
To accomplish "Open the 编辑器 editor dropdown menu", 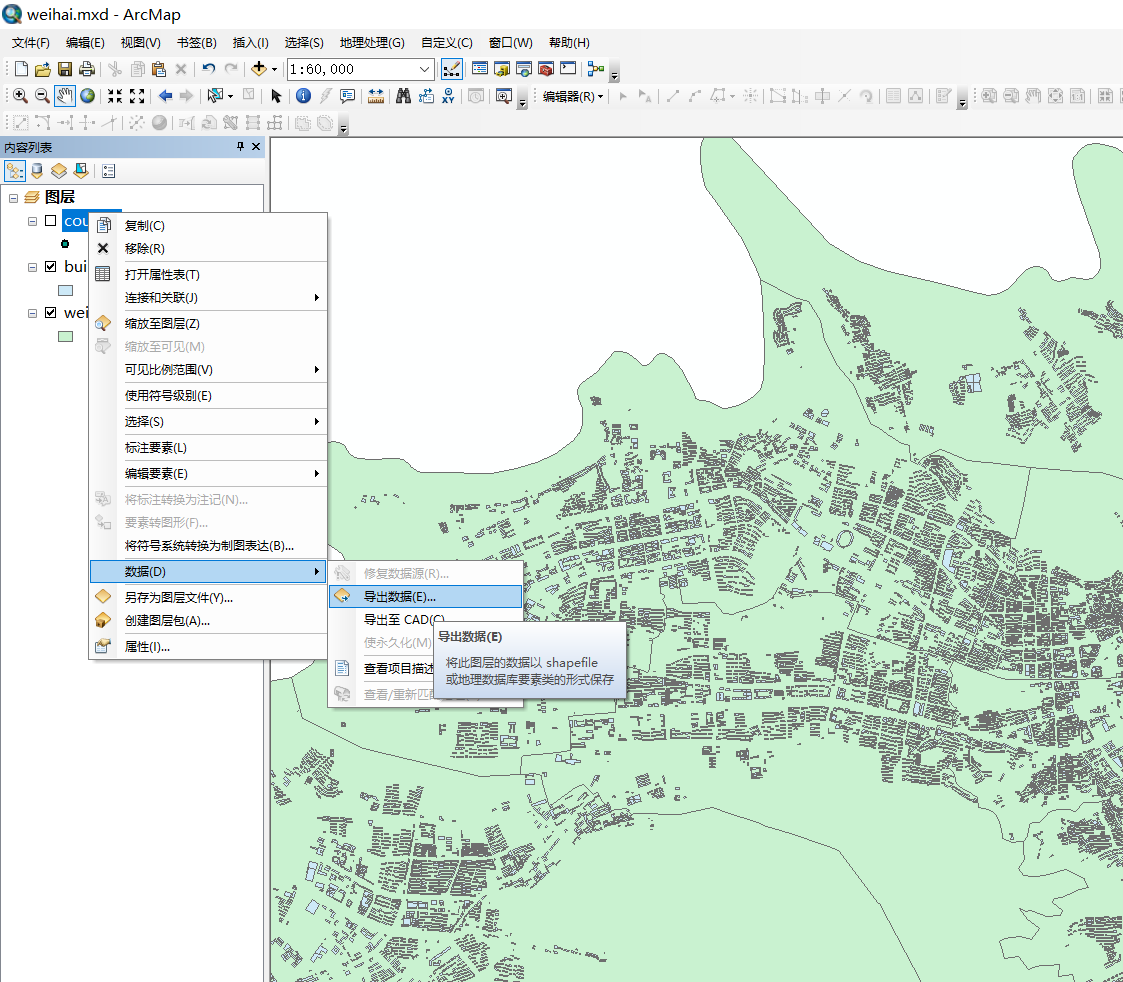I will click(x=573, y=96).
